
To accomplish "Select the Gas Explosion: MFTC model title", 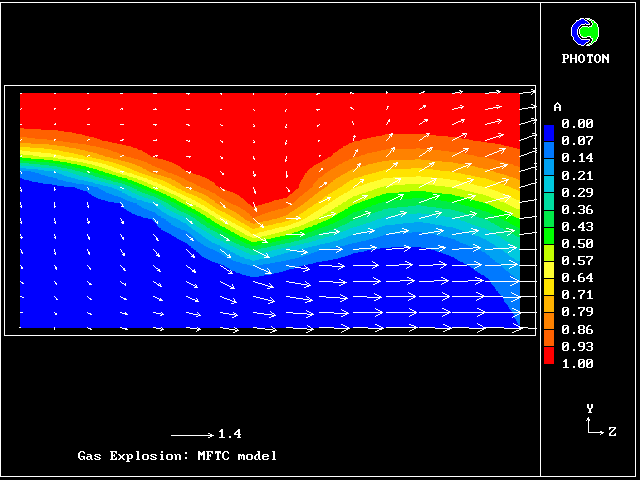I will (177, 456).
